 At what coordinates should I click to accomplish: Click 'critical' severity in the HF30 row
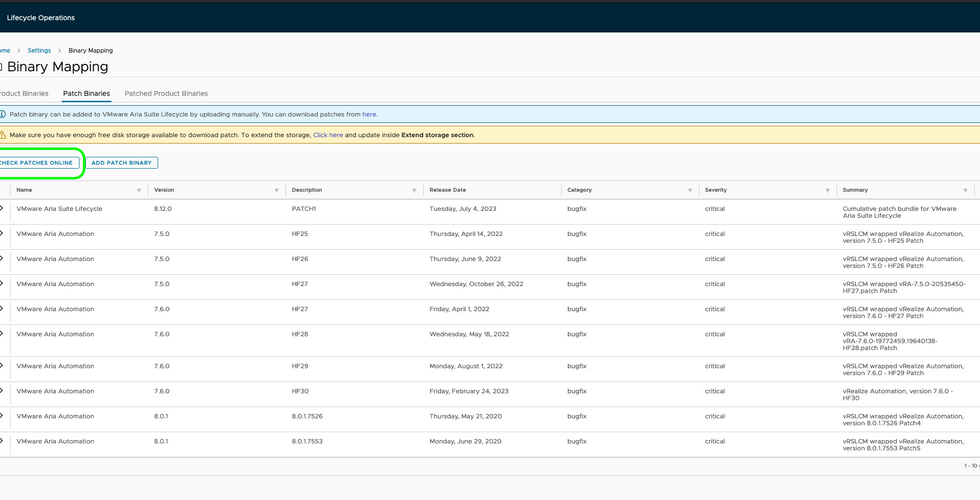click(x=715, y=391)
